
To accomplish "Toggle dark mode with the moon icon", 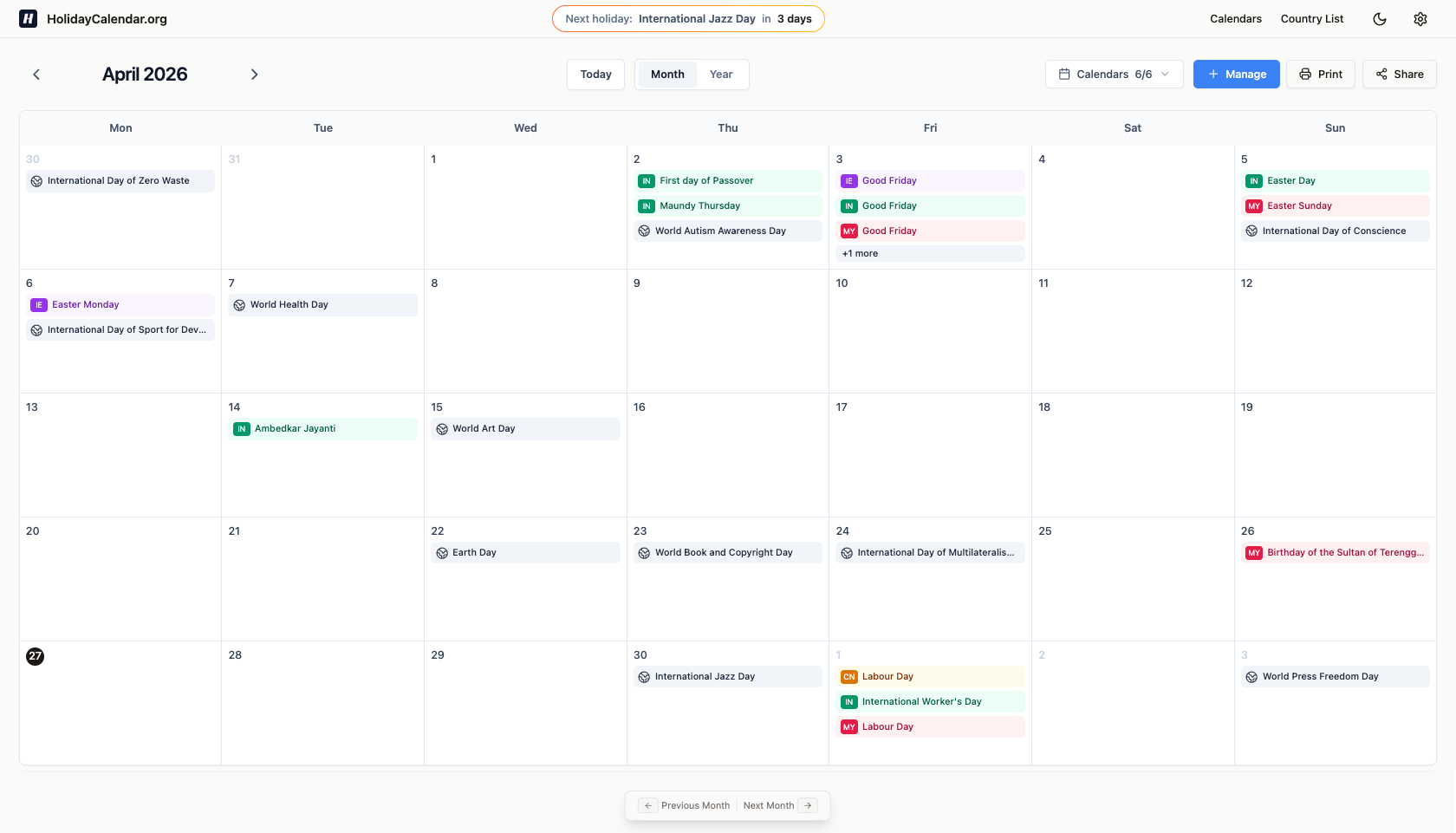I will (x=1380, y=18).
